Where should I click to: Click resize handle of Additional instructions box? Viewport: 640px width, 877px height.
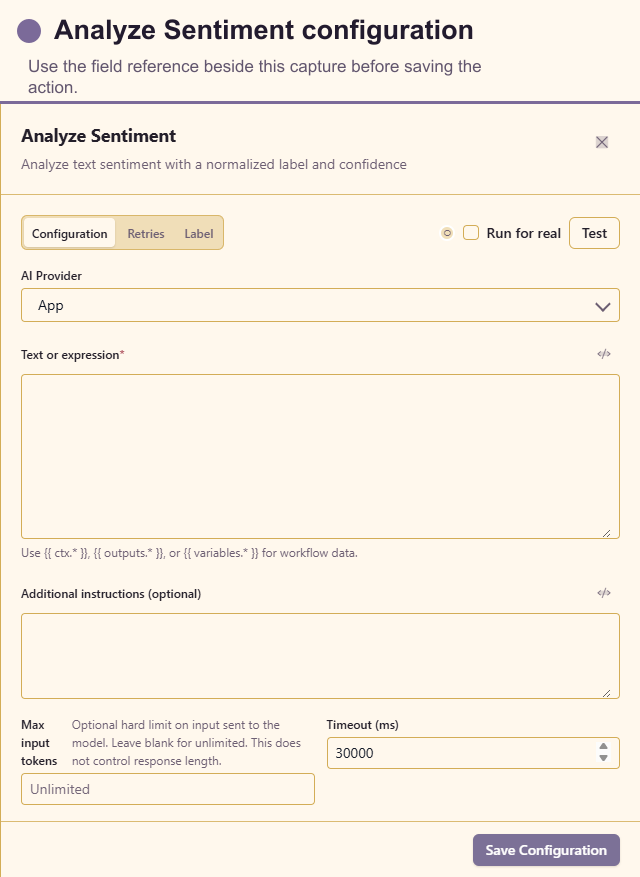tap(606, 693)
